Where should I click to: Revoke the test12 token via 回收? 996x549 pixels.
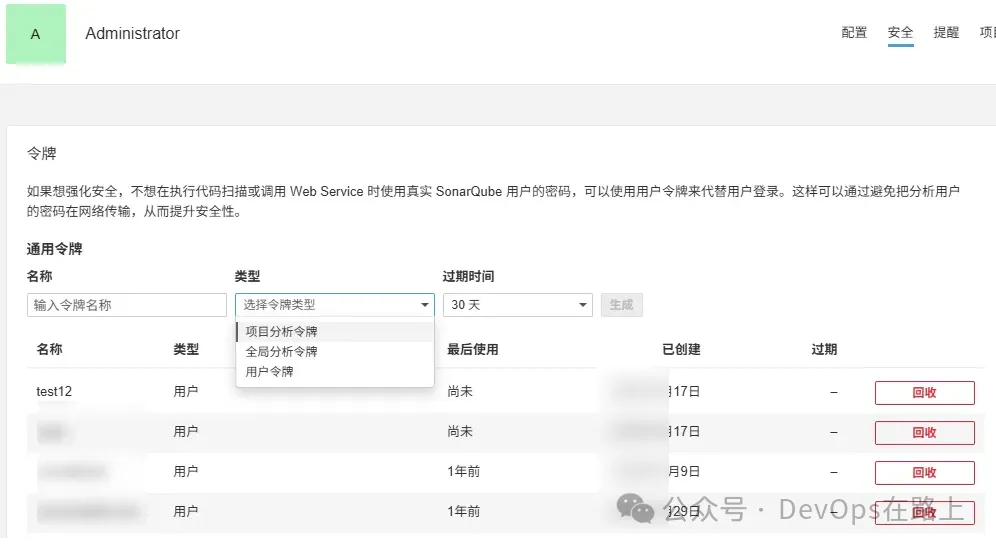point(924,392)
